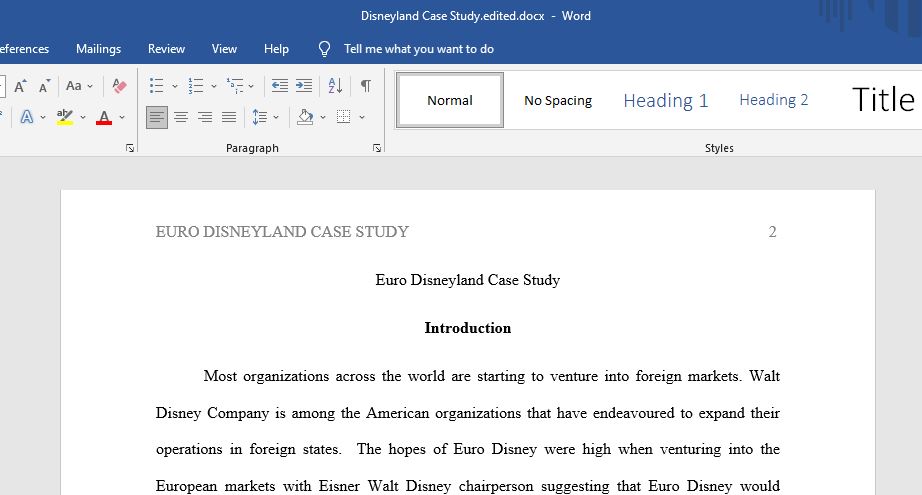Switch to the View tab

point(224,49)
